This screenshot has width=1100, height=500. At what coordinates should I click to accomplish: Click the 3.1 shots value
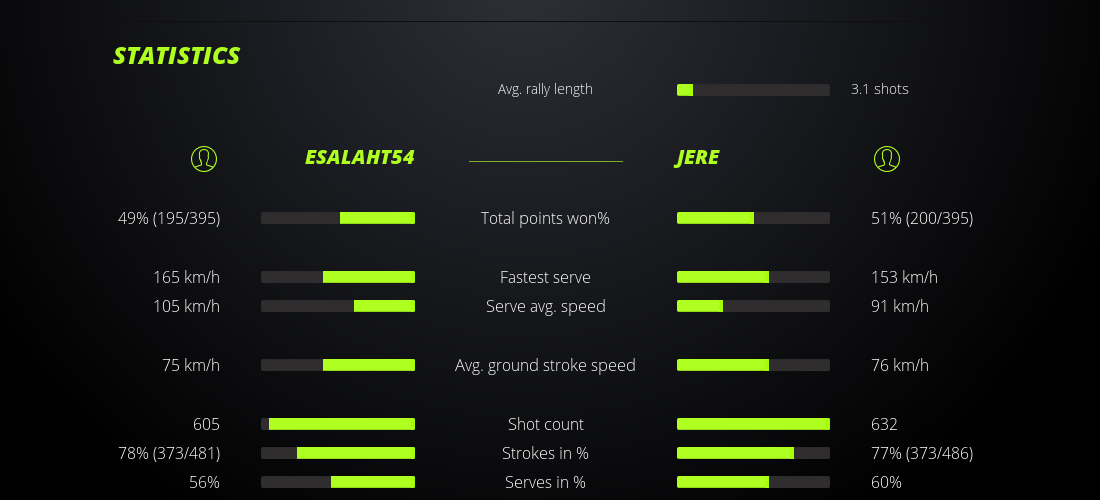point(879,89)
